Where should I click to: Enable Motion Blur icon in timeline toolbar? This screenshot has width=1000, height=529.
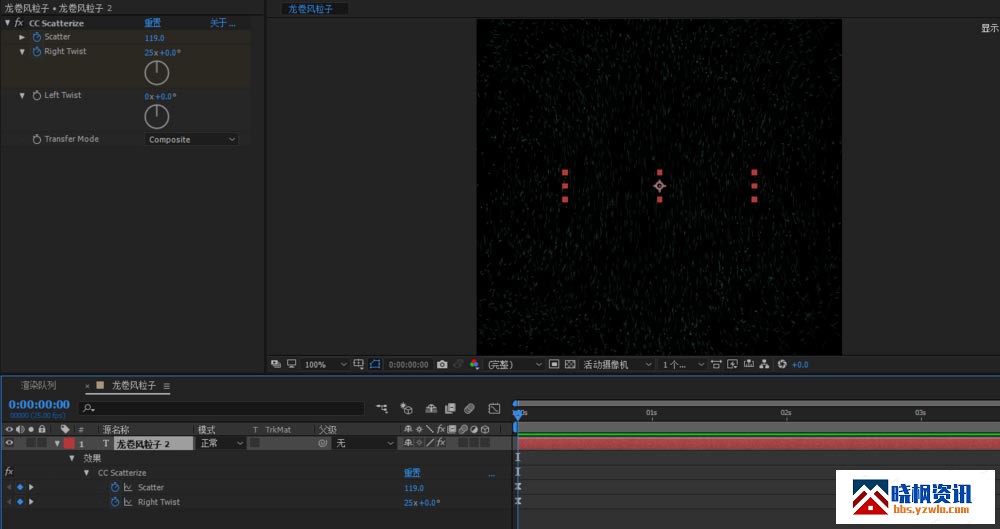tap(469, 408)
